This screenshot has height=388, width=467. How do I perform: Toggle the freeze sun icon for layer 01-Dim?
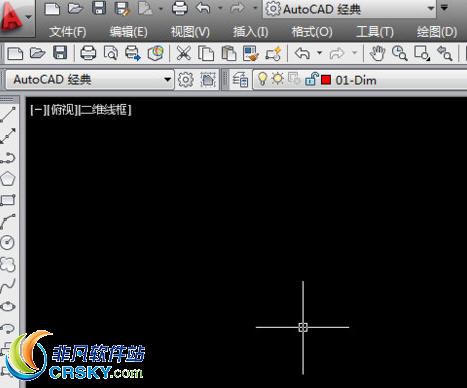point(277,79)
